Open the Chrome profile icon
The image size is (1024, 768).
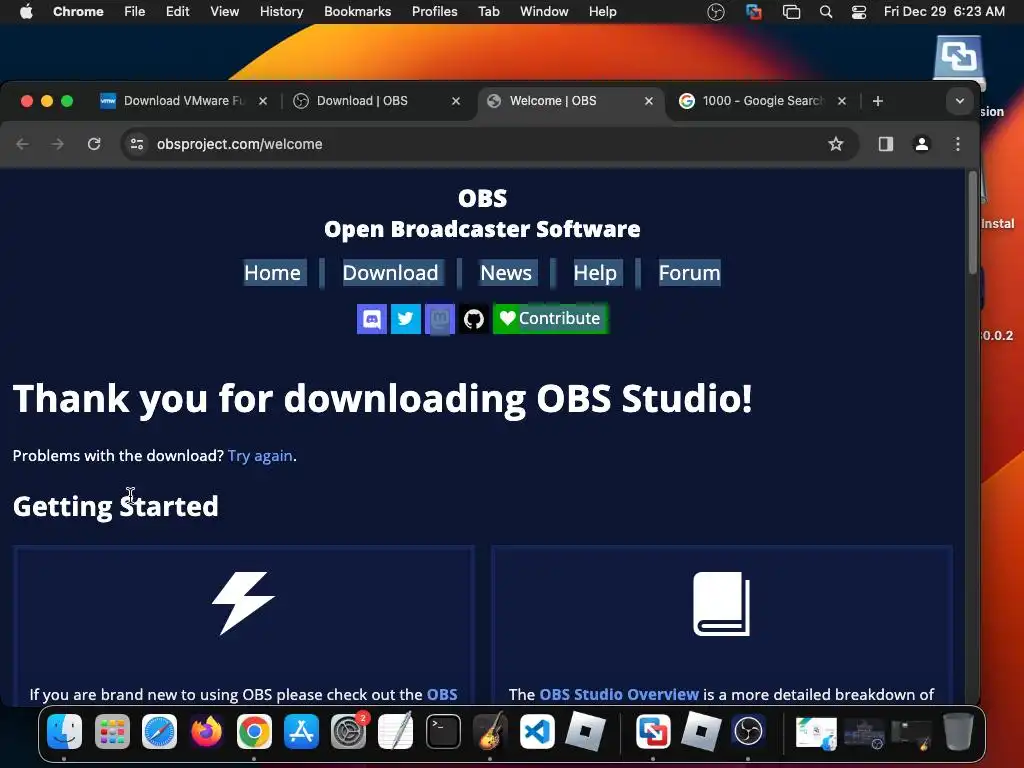click(921, 144)
